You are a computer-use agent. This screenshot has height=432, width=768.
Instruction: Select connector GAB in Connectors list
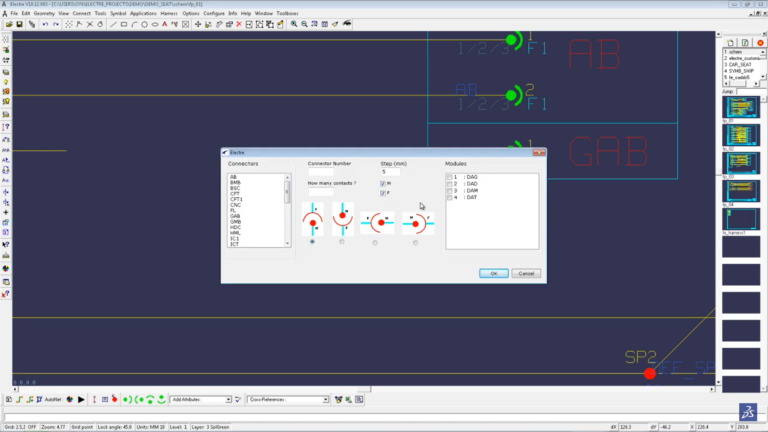(x=235, y=216)
